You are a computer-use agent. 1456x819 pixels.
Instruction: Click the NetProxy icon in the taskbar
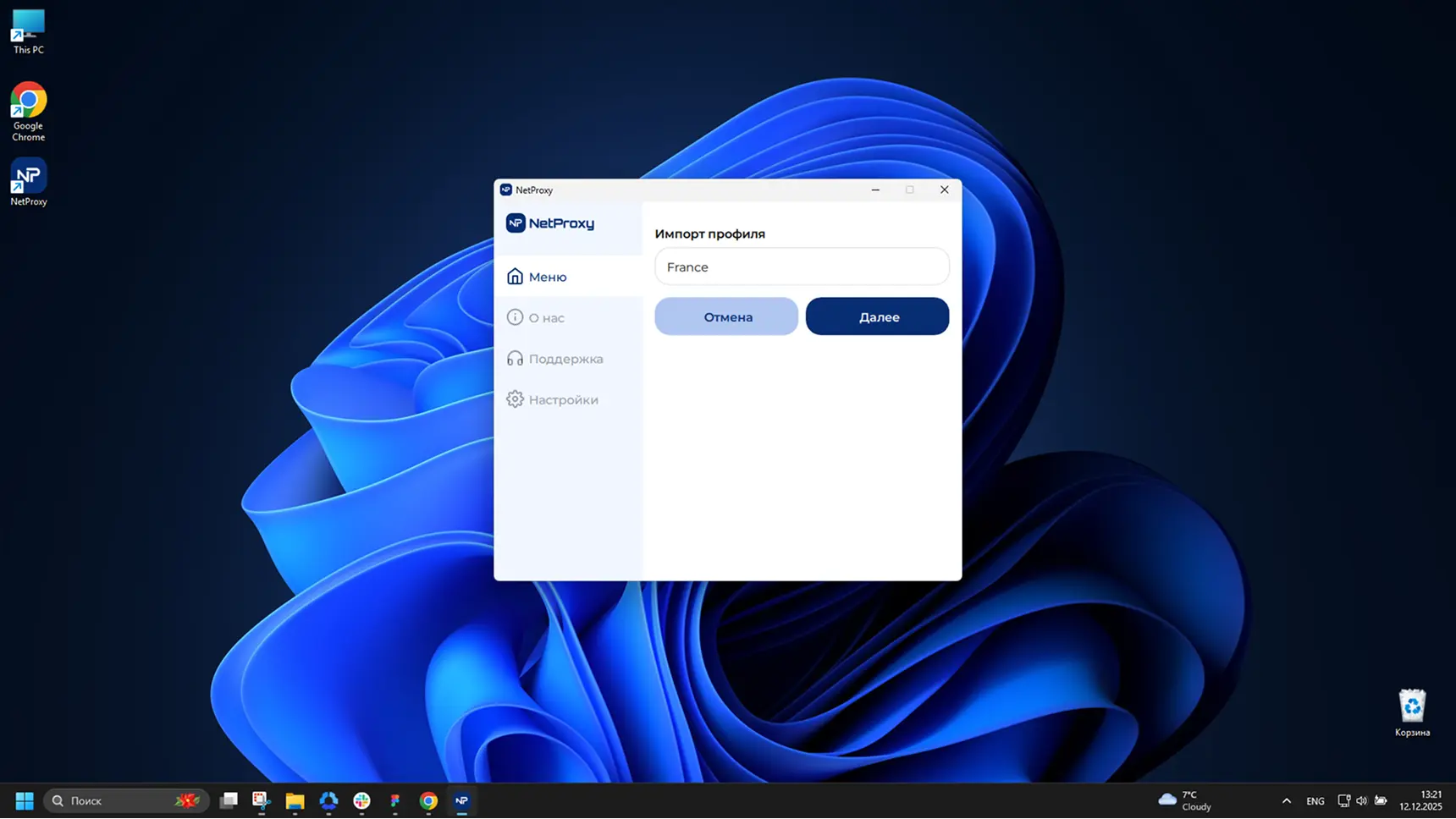[x=461, y=800]
